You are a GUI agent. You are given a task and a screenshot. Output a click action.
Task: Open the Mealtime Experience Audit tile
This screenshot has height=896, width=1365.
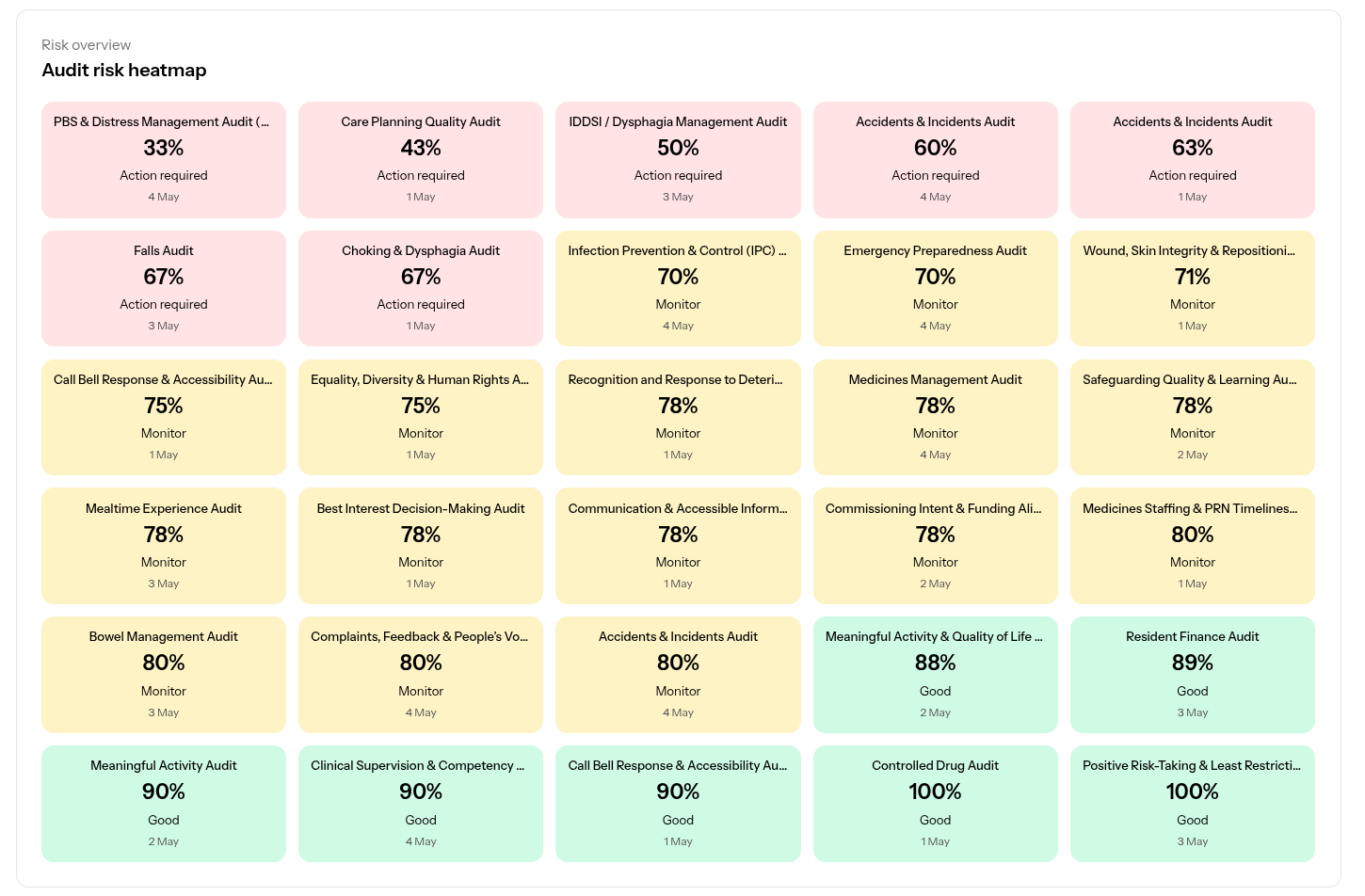(164, 546)
